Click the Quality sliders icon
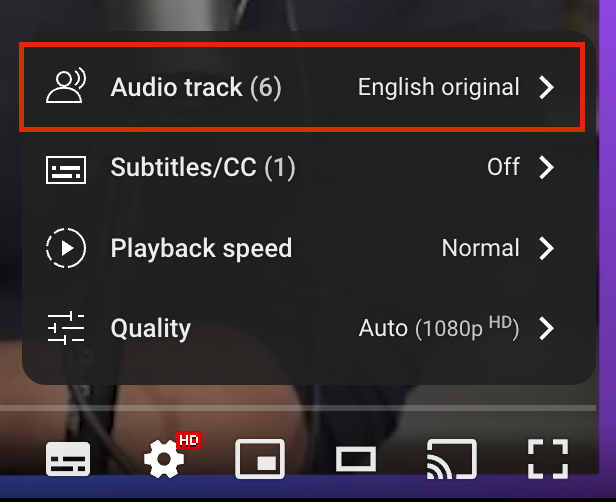 coord(67,328)
